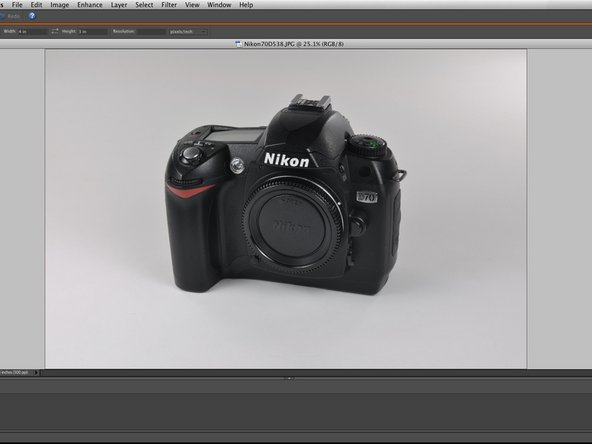Click the project bin panel collapse handle
The width and height of the screenshot is (592, 444).
(x=289, y=378)
